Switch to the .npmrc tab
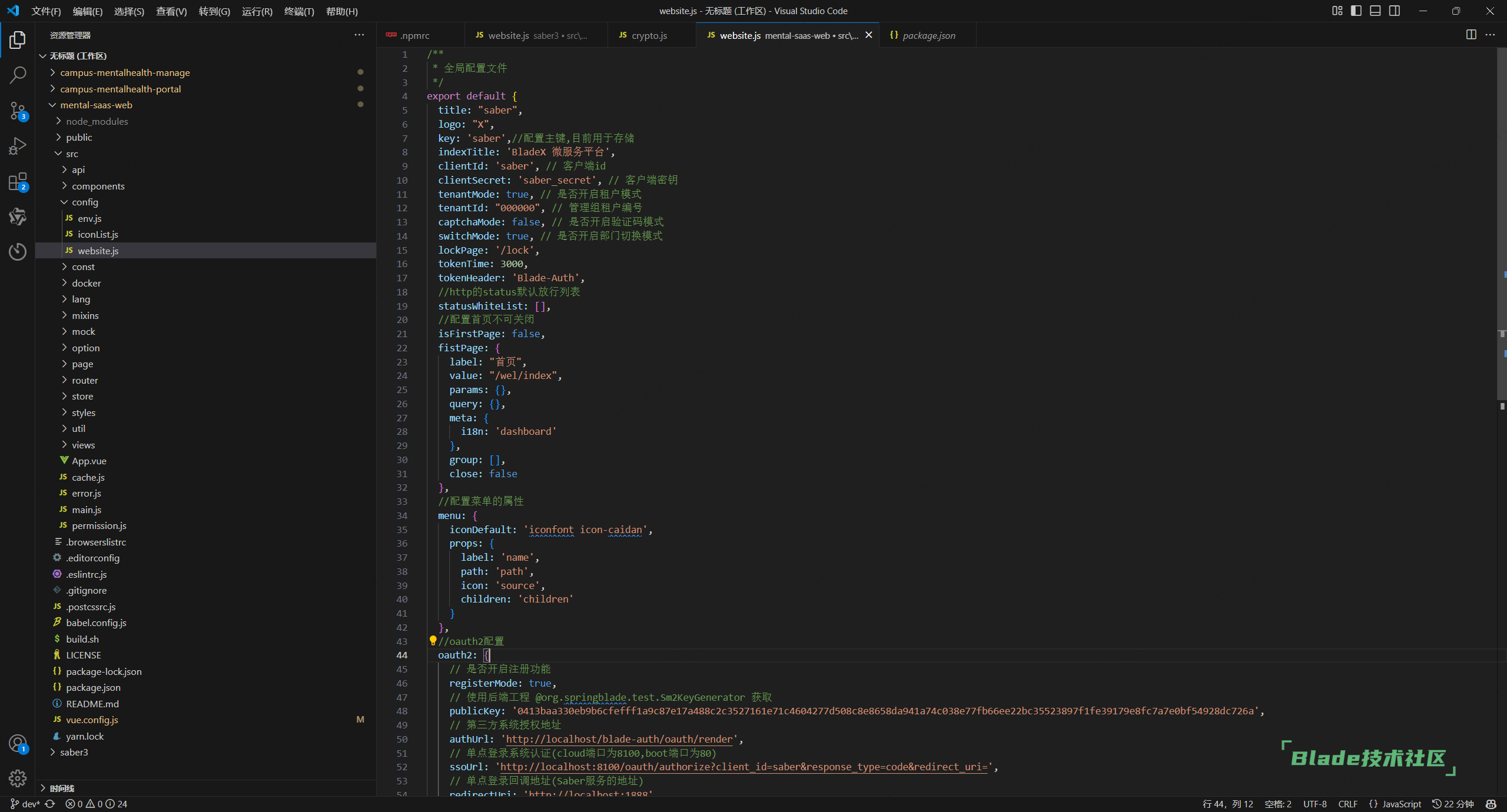 click(x=420, y=35)
